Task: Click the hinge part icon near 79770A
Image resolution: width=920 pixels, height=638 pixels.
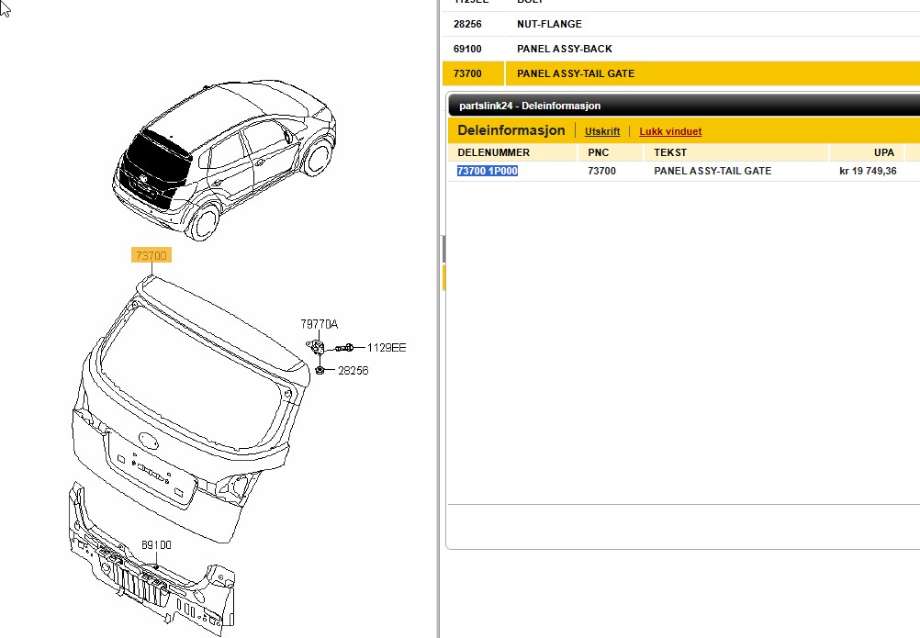Action: (x=316, y=346)
